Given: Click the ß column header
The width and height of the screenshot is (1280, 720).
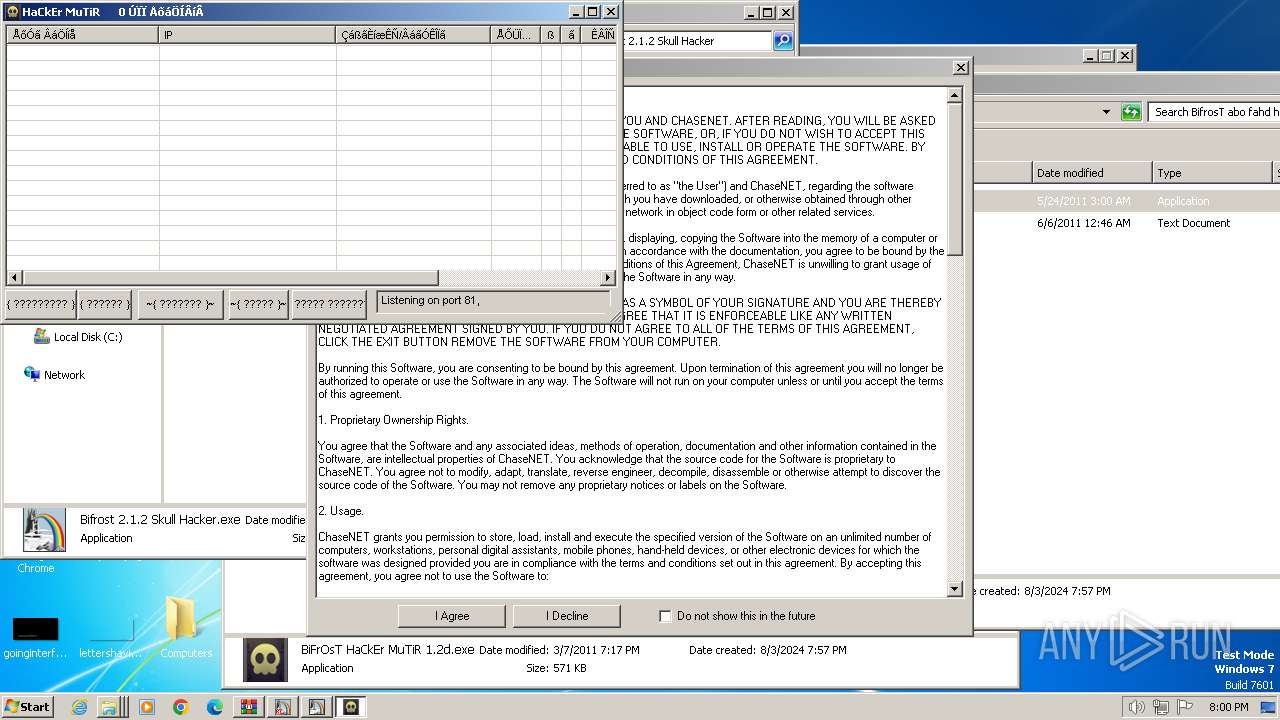Looking at the screenshot, I should coord(551,35).
